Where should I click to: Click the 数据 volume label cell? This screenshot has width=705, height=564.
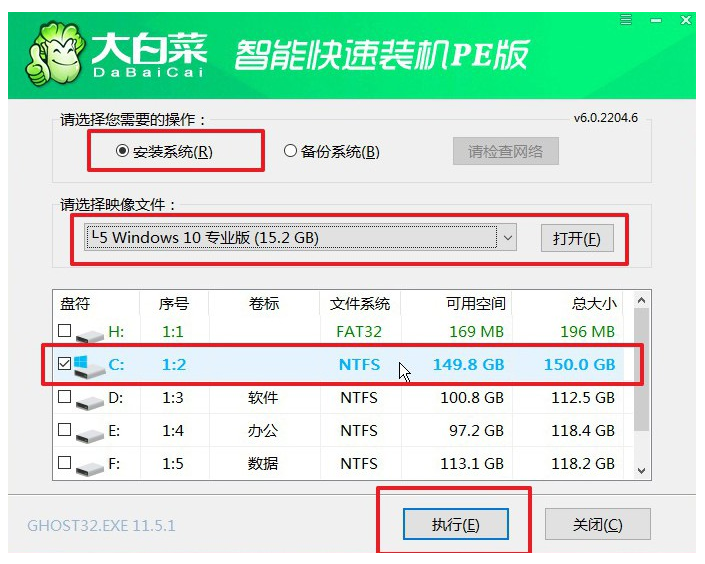[x=263, y=463]
